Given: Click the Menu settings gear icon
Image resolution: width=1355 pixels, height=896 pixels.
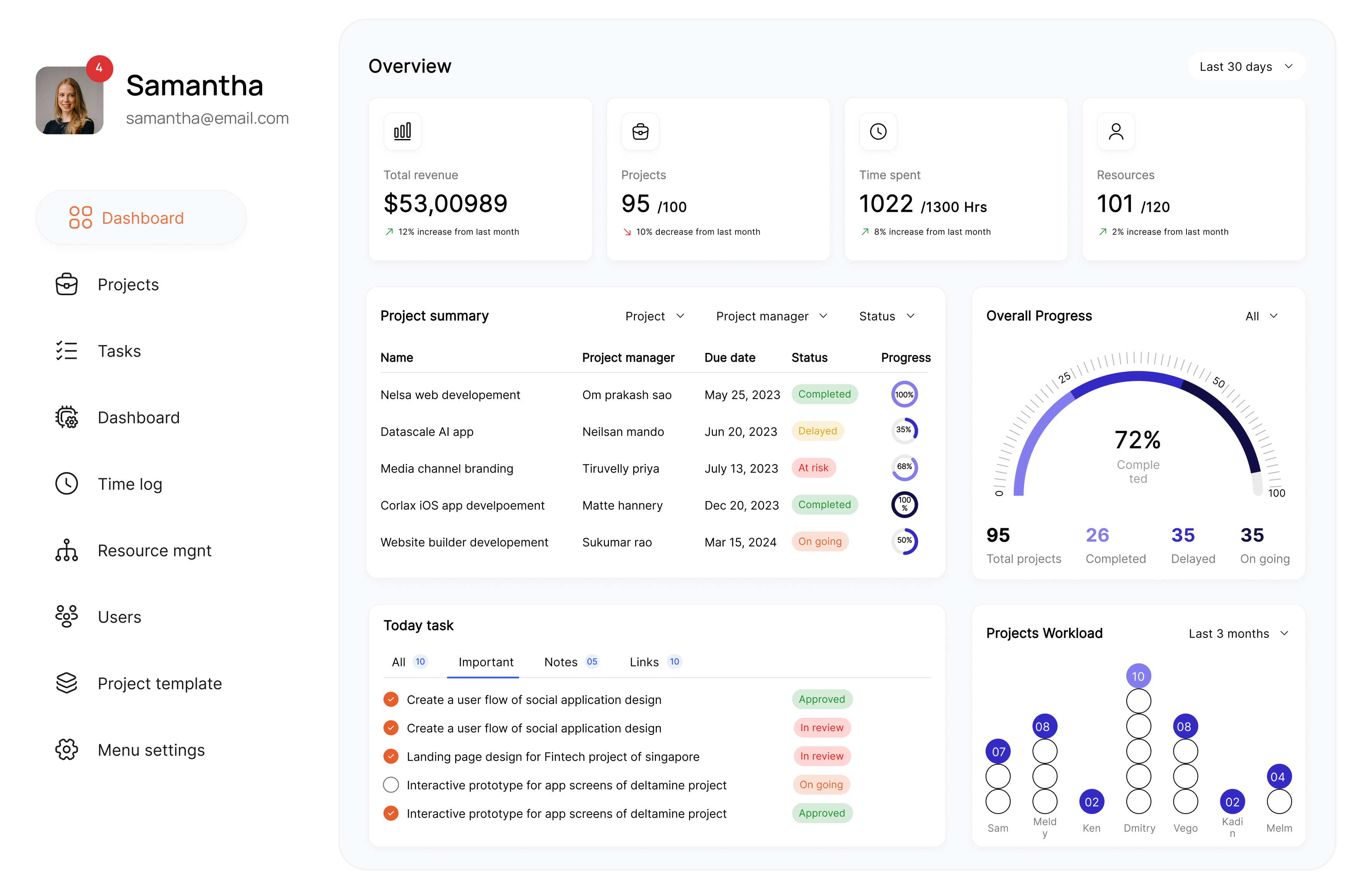Looking at the screenshot, I should click(67, 749).
